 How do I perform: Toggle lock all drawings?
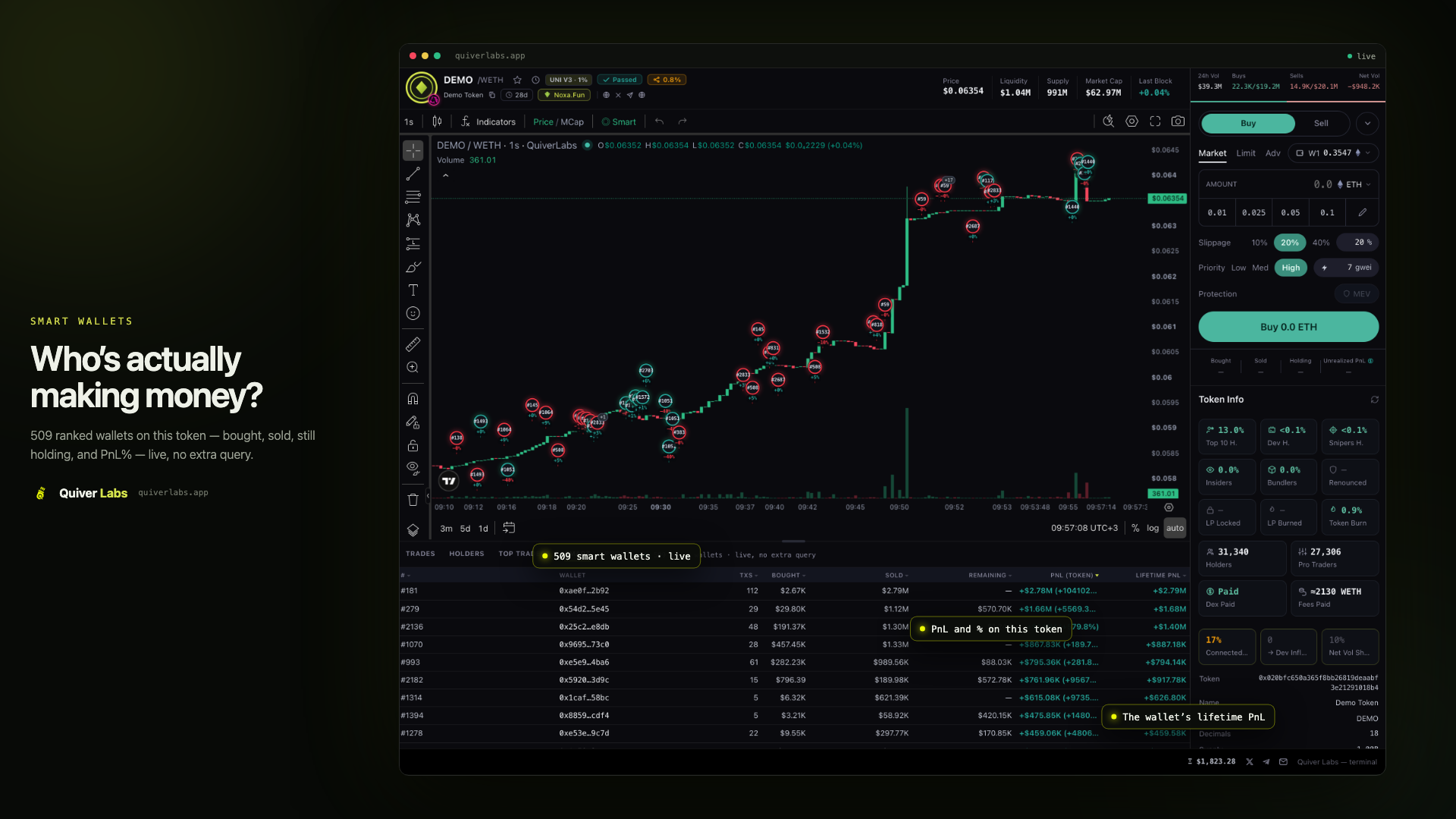[x=413, y=445]
